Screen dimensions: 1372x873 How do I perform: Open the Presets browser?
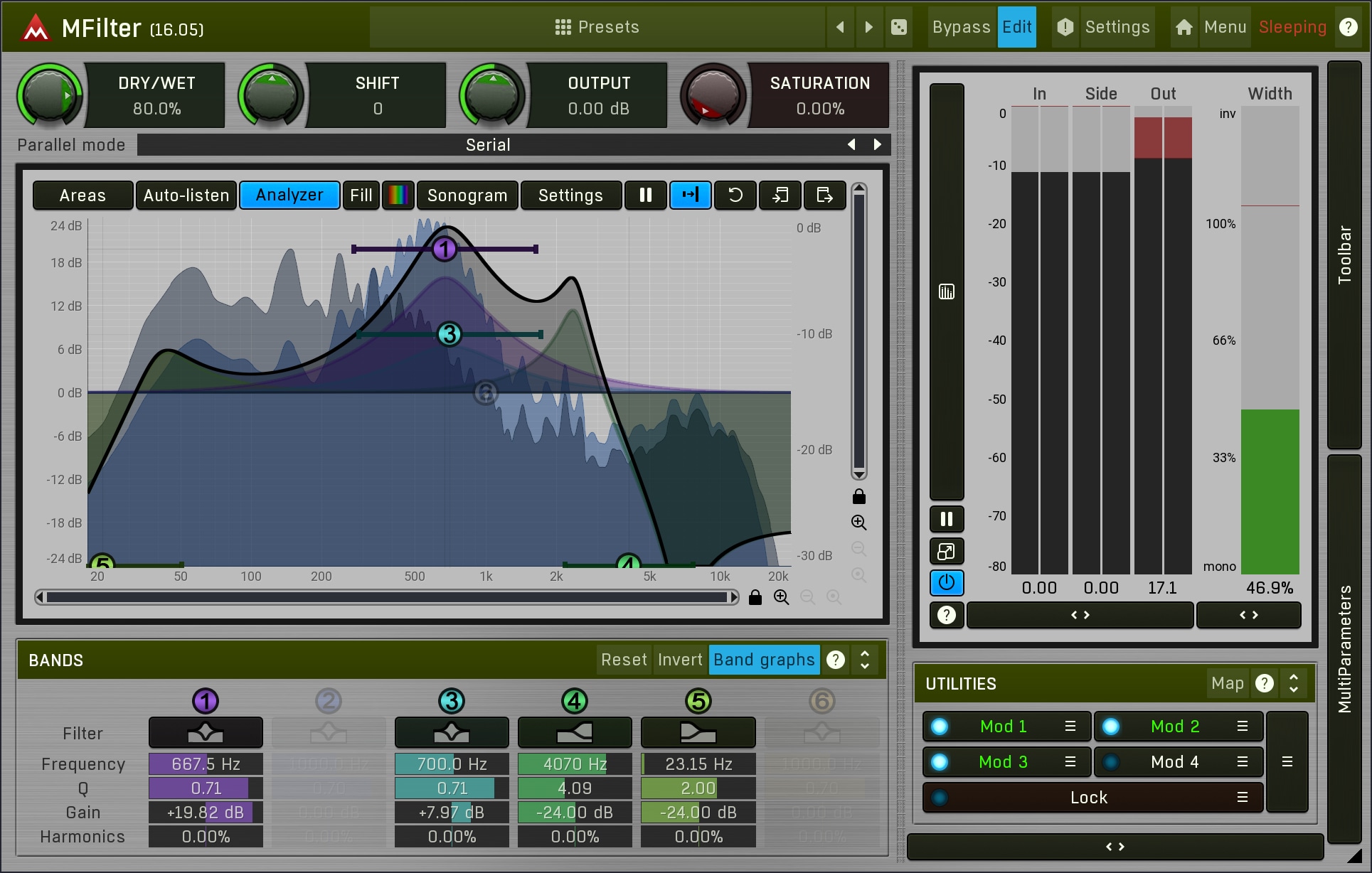tap(597, 27)
